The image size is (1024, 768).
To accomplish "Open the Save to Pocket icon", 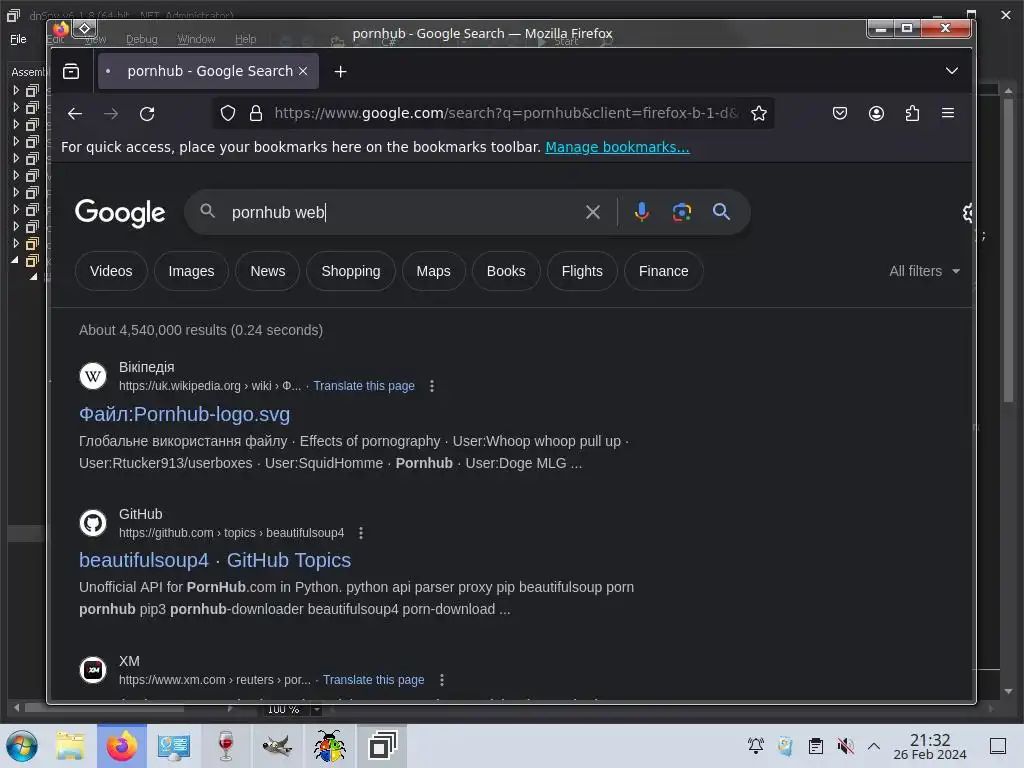I will click(840, 114).
